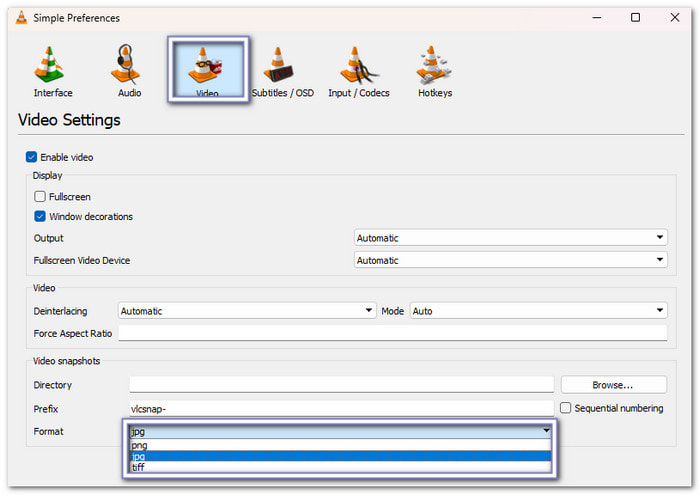Maximize the Simple Preferences window

pos(635,18)
